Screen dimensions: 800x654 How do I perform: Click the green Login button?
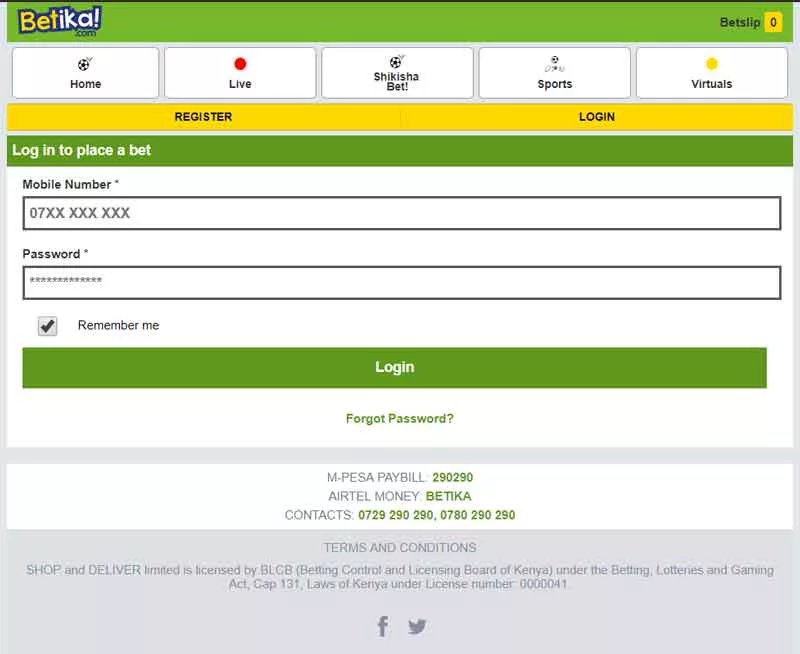coord(394,368)
